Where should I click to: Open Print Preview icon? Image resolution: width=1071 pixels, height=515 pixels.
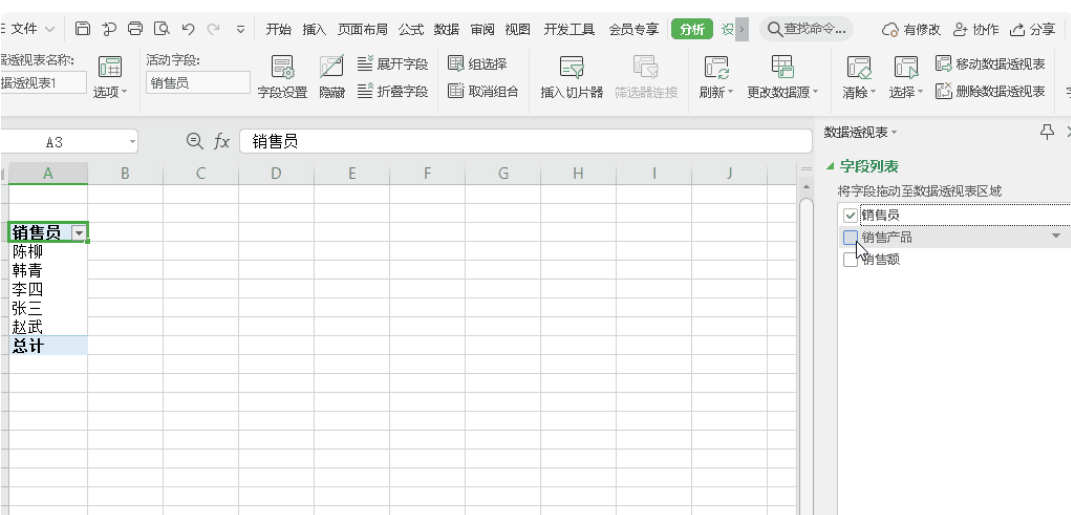point(162,29)
